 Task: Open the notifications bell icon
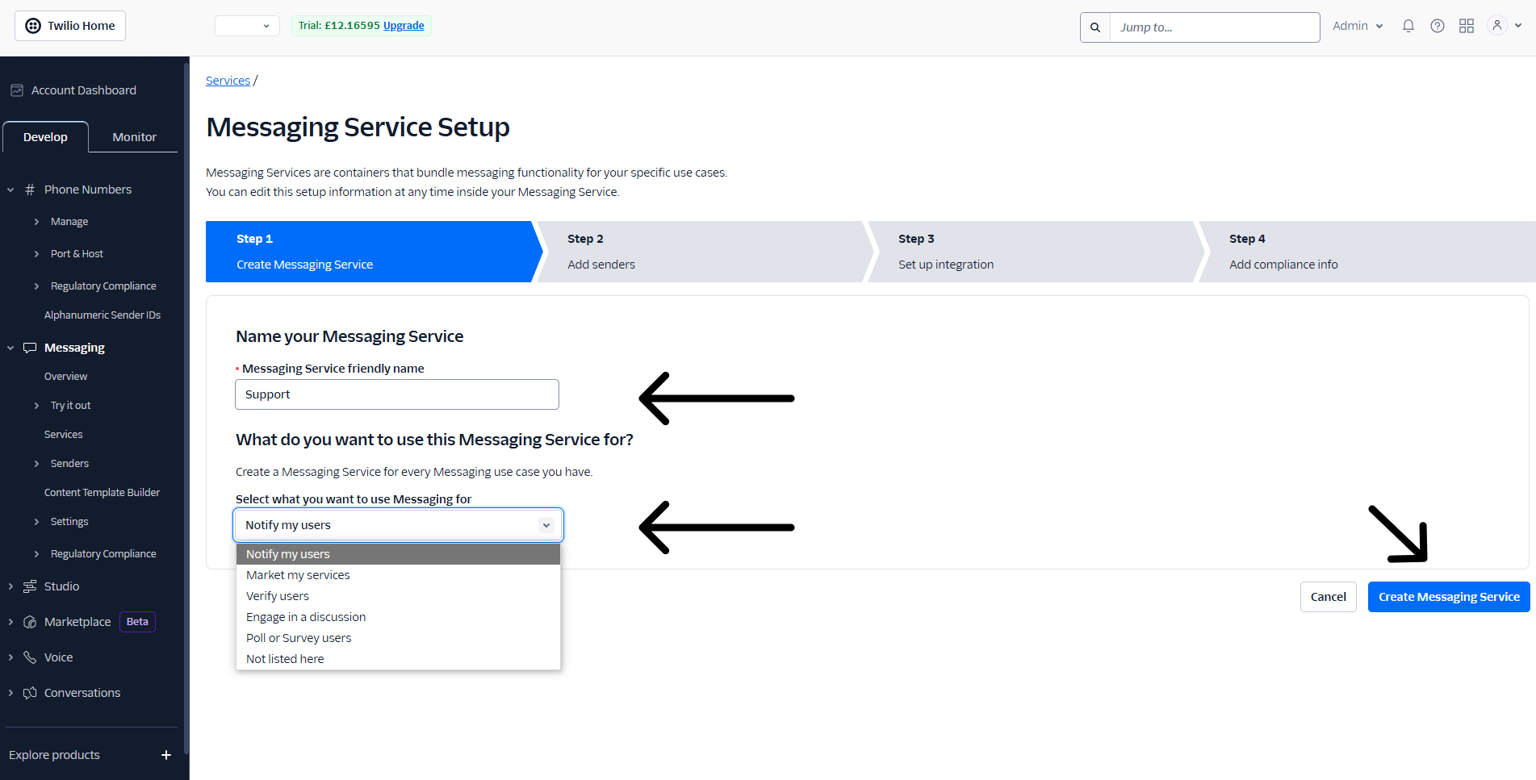[1408, 26]
